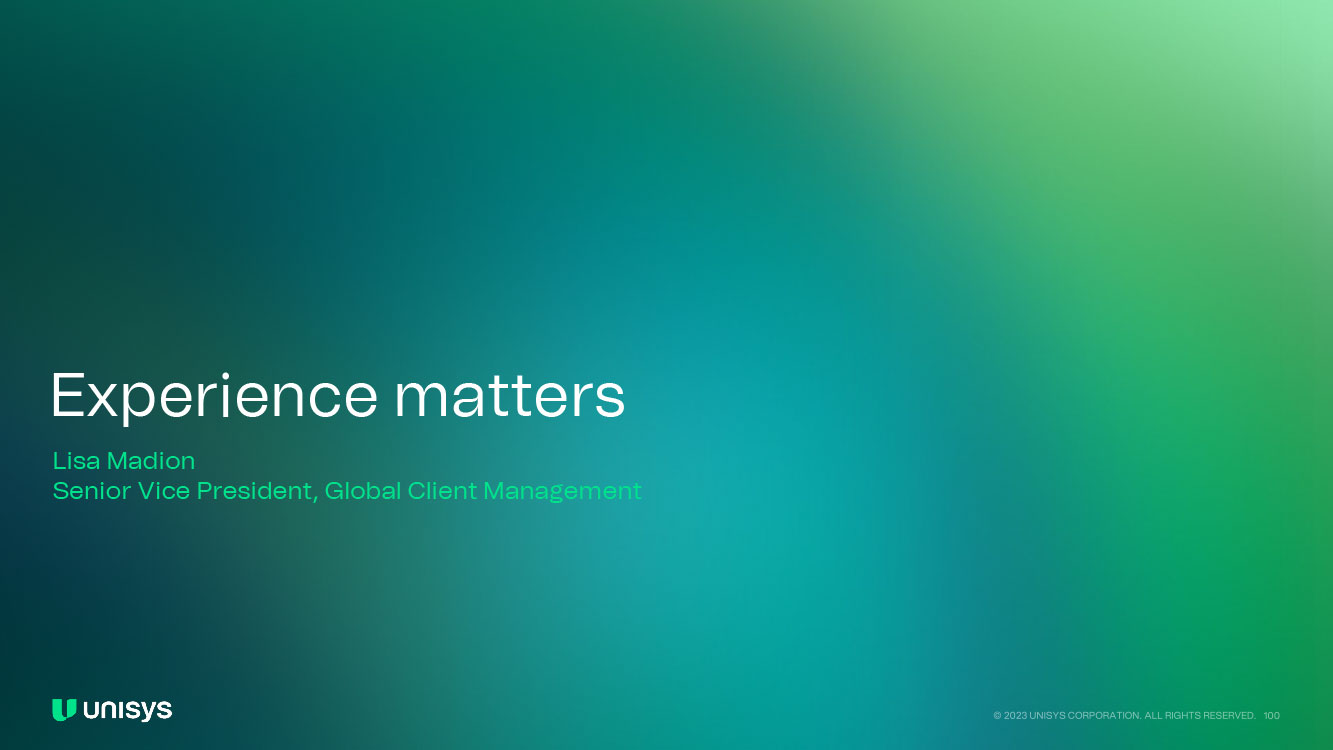Click the presenter name "Lisa Madion"
The image size is (1333, 750).
pos(124,461)
